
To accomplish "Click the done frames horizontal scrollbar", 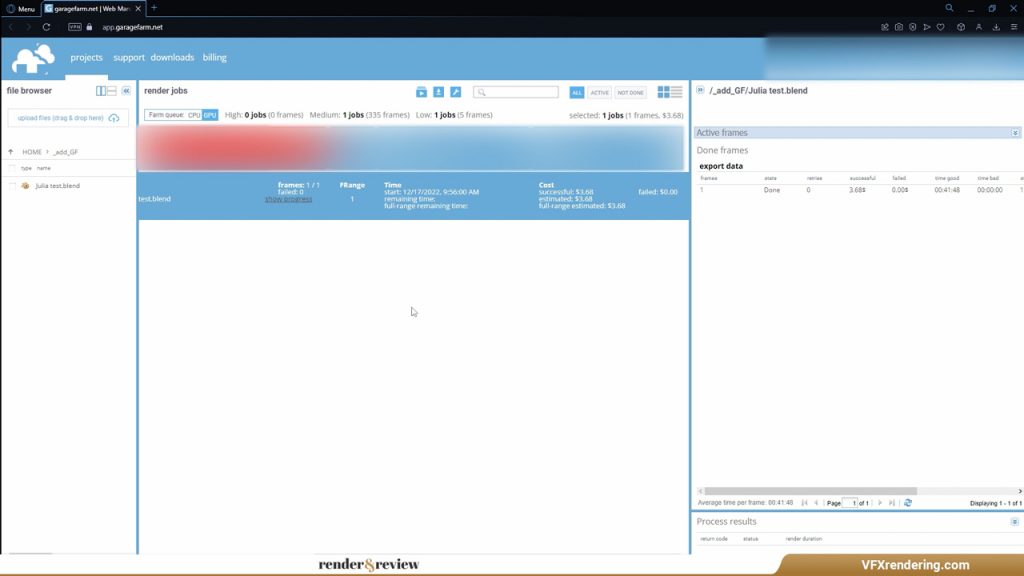I will [x=810, y=491].
